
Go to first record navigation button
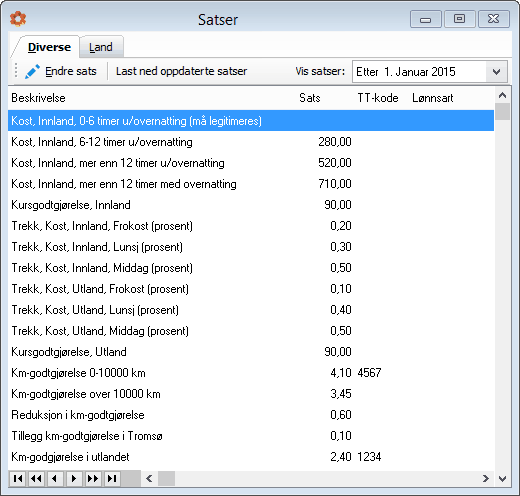18,479
